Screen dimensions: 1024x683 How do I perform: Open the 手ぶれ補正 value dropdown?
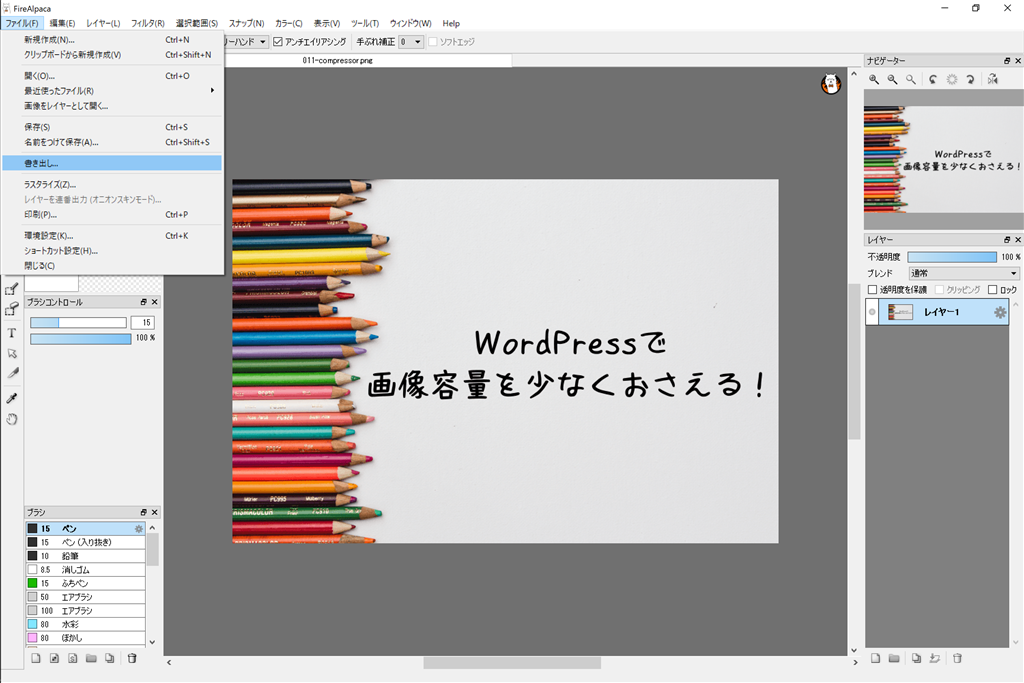411,42
